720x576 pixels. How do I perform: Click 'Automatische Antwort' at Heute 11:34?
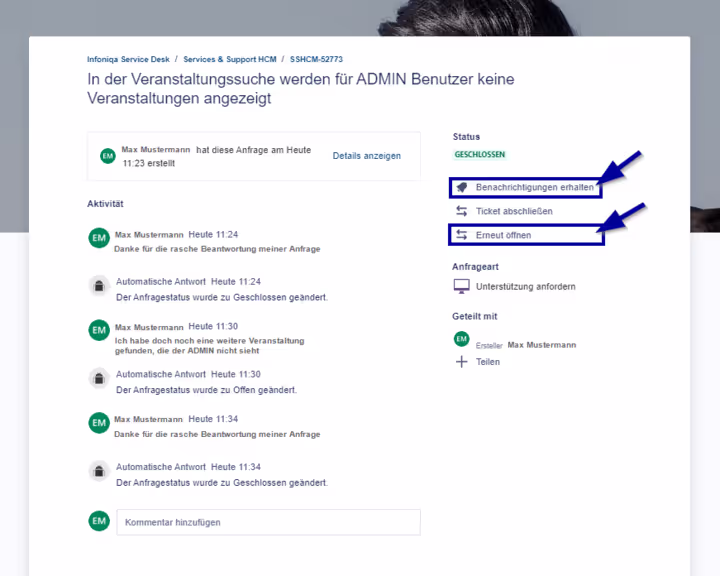pos(161,467)
